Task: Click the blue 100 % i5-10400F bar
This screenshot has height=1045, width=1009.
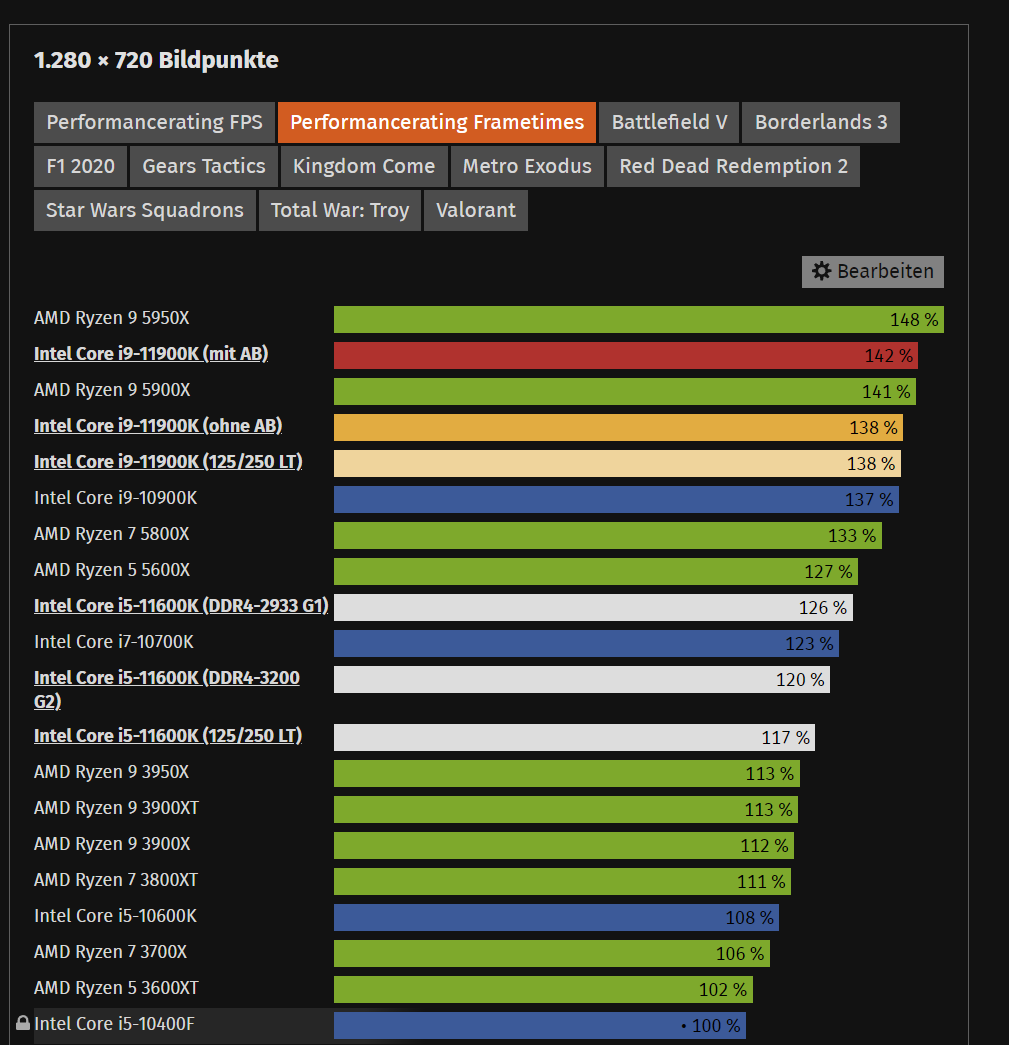Action: tap(540, 1025)
